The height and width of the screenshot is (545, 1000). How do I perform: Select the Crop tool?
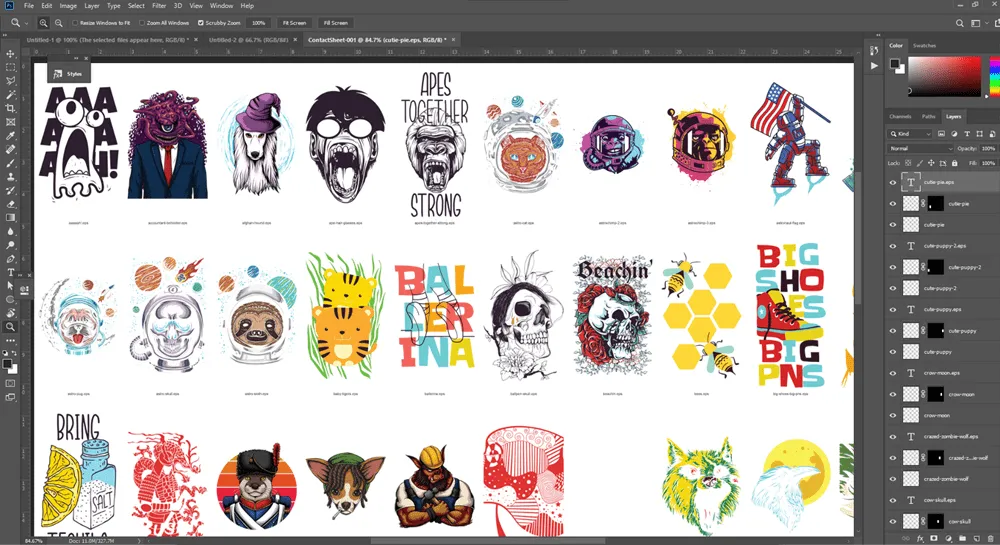point(10,108)
